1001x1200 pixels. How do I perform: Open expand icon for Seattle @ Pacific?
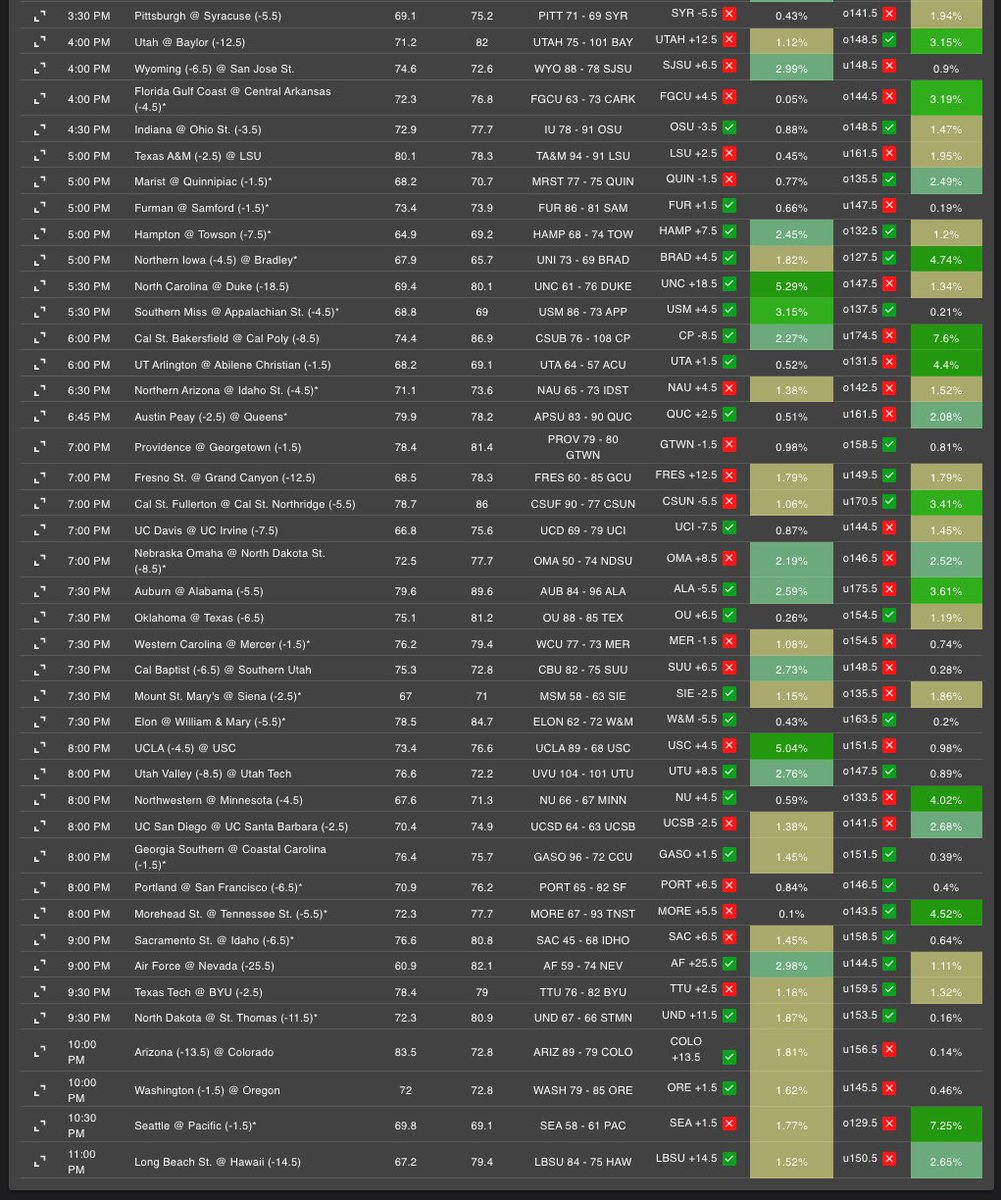click(39, 1125)
